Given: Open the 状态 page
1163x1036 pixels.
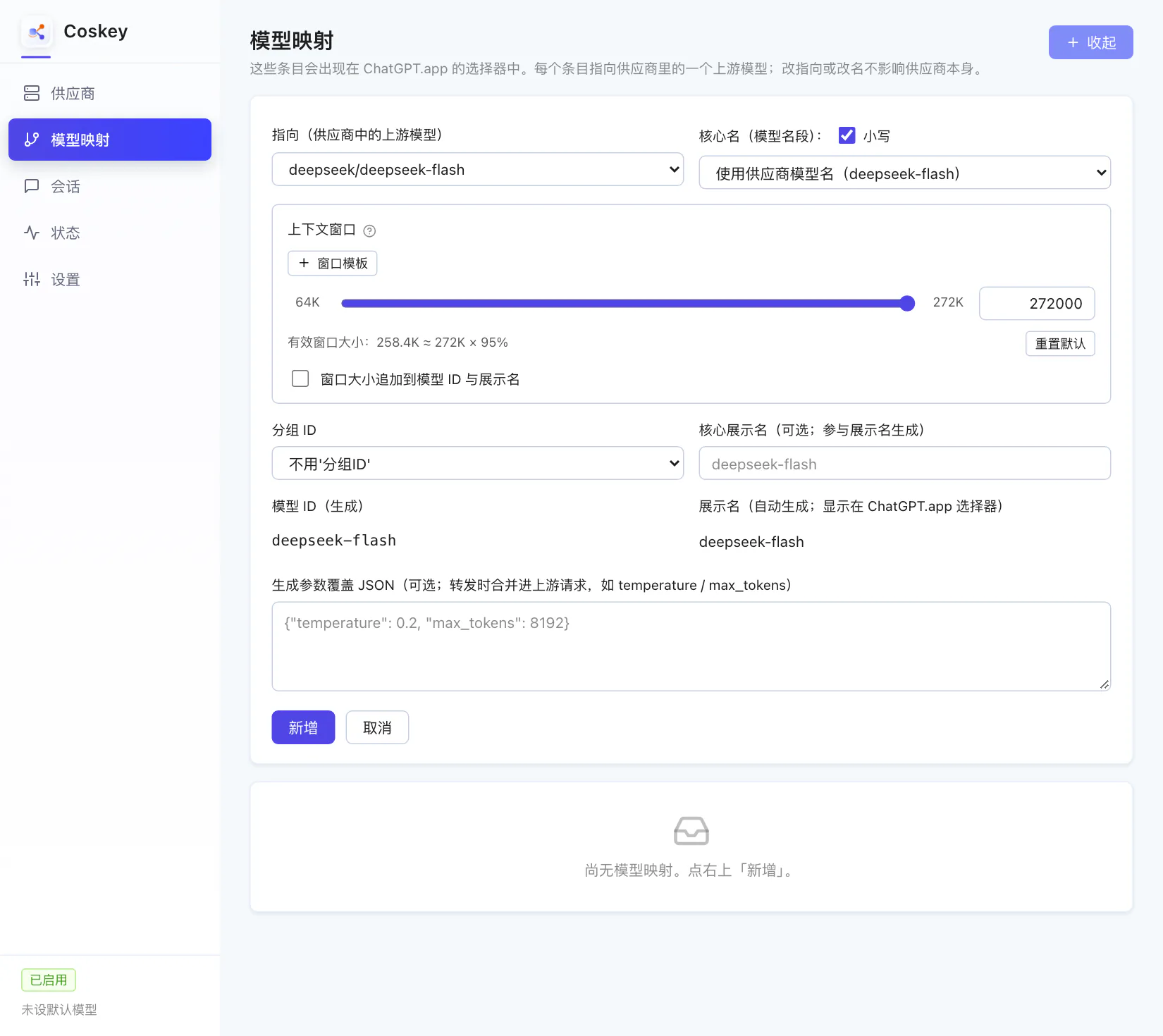Looking at the screenshot, I should coord(110,233).
